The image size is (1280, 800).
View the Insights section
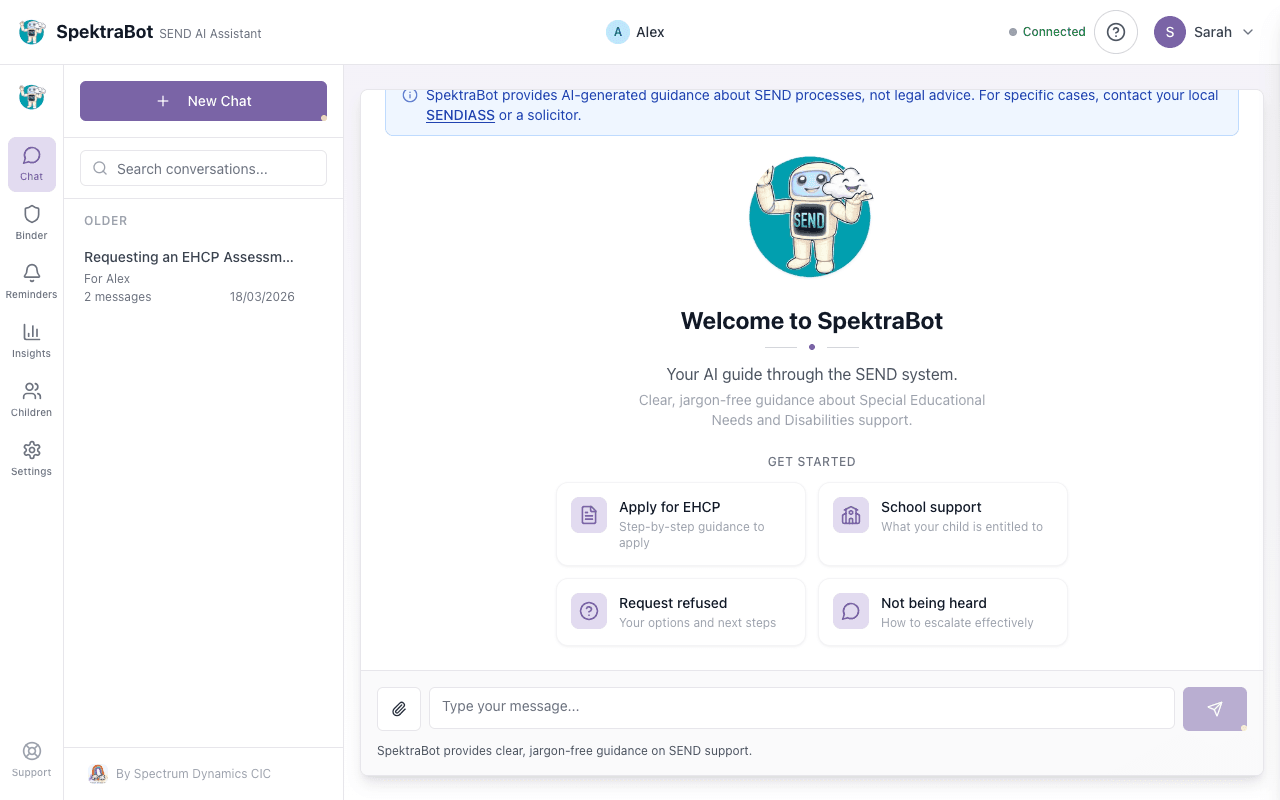pyautogui.click(x=31, y=338)
